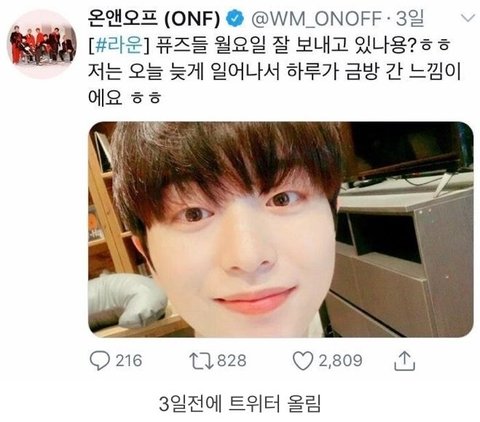The width and height of the screenshot is (480, 422).
Task: Open the share upload icon
Action: 405,361
